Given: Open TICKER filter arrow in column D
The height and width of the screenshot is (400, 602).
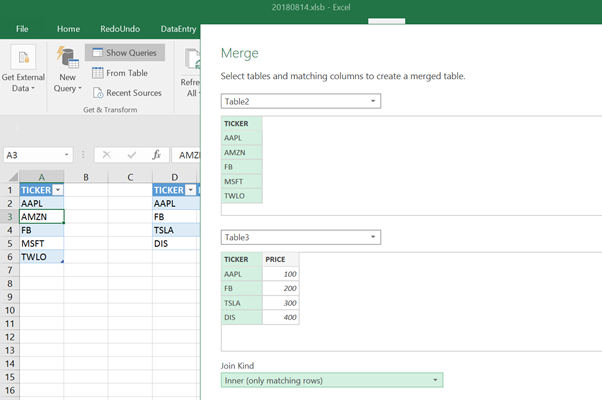Looking at the screenshot, I should click(x=190, y=190).
